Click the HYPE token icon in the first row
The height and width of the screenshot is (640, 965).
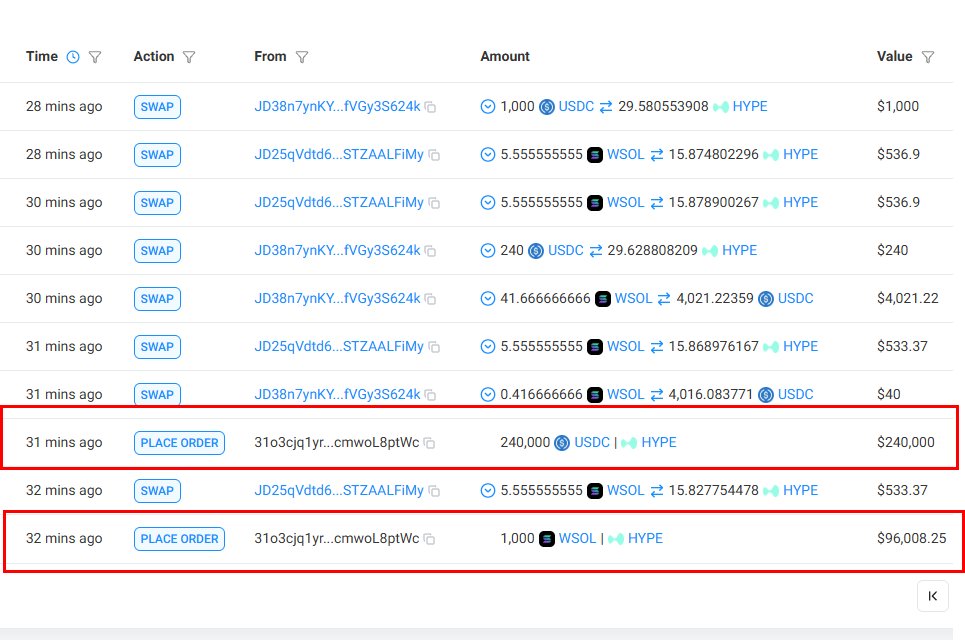pyautogui.click(x=723, y=106)
